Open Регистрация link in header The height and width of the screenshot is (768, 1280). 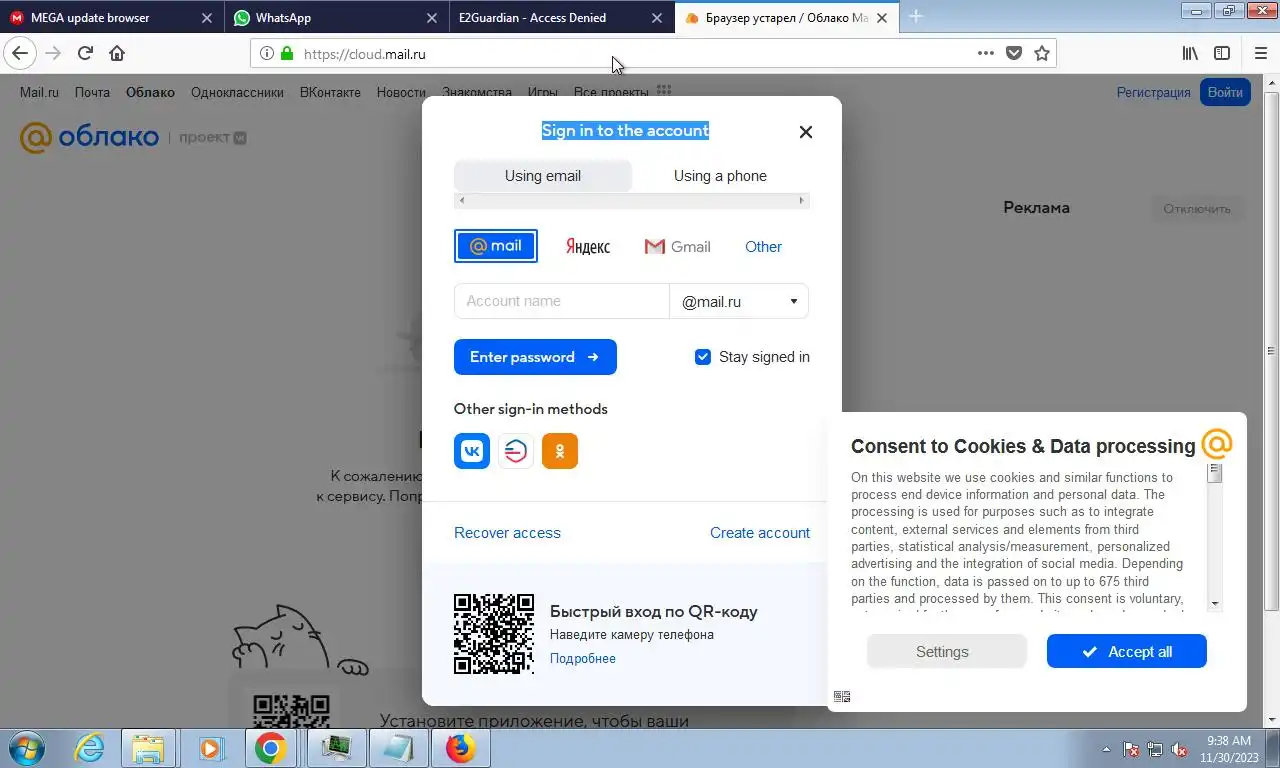point(1153,92)
